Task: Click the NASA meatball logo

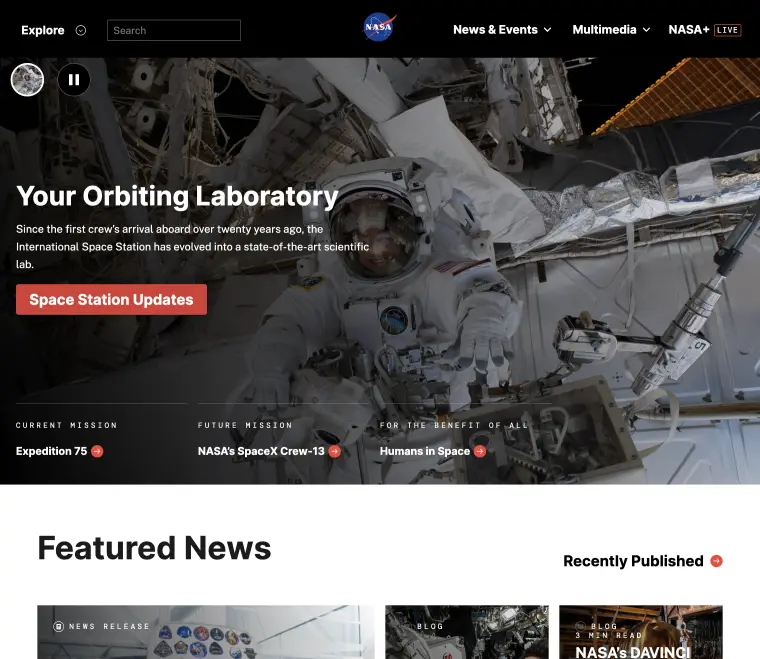Action: click(380, 27)
